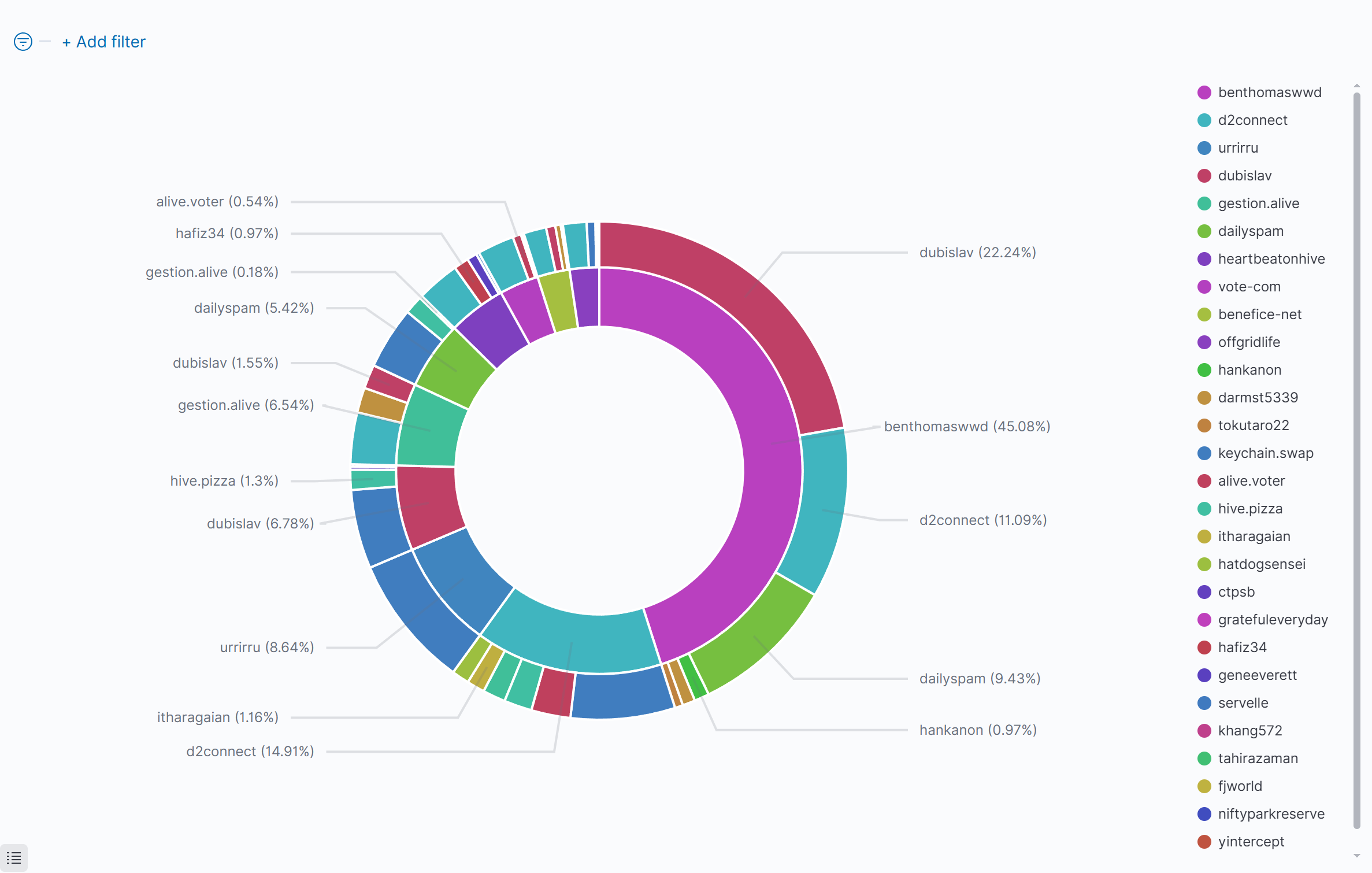
Task: Toggle the gestion.alive legend item
Action: coord(1258,204)
